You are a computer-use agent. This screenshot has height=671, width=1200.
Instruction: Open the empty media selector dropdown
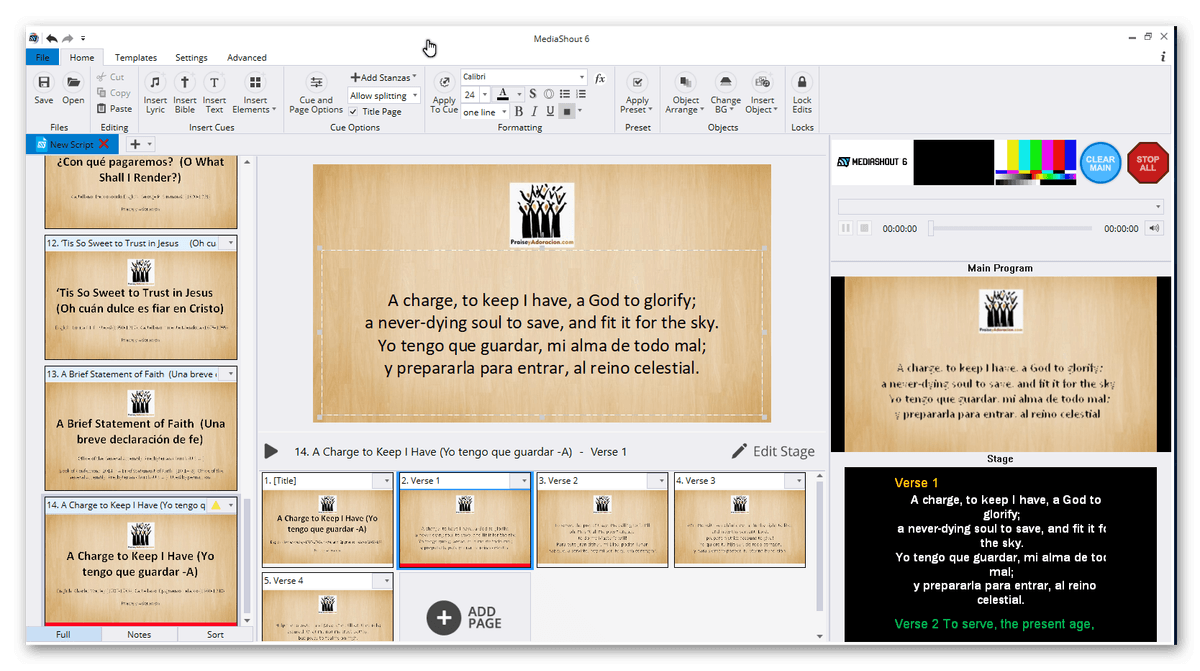1000,206
